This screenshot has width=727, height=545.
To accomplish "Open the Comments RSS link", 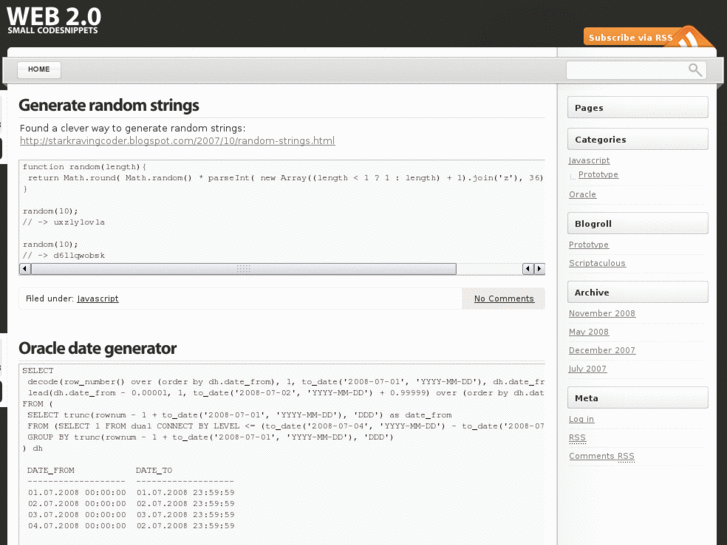I will tap(601, 456).
